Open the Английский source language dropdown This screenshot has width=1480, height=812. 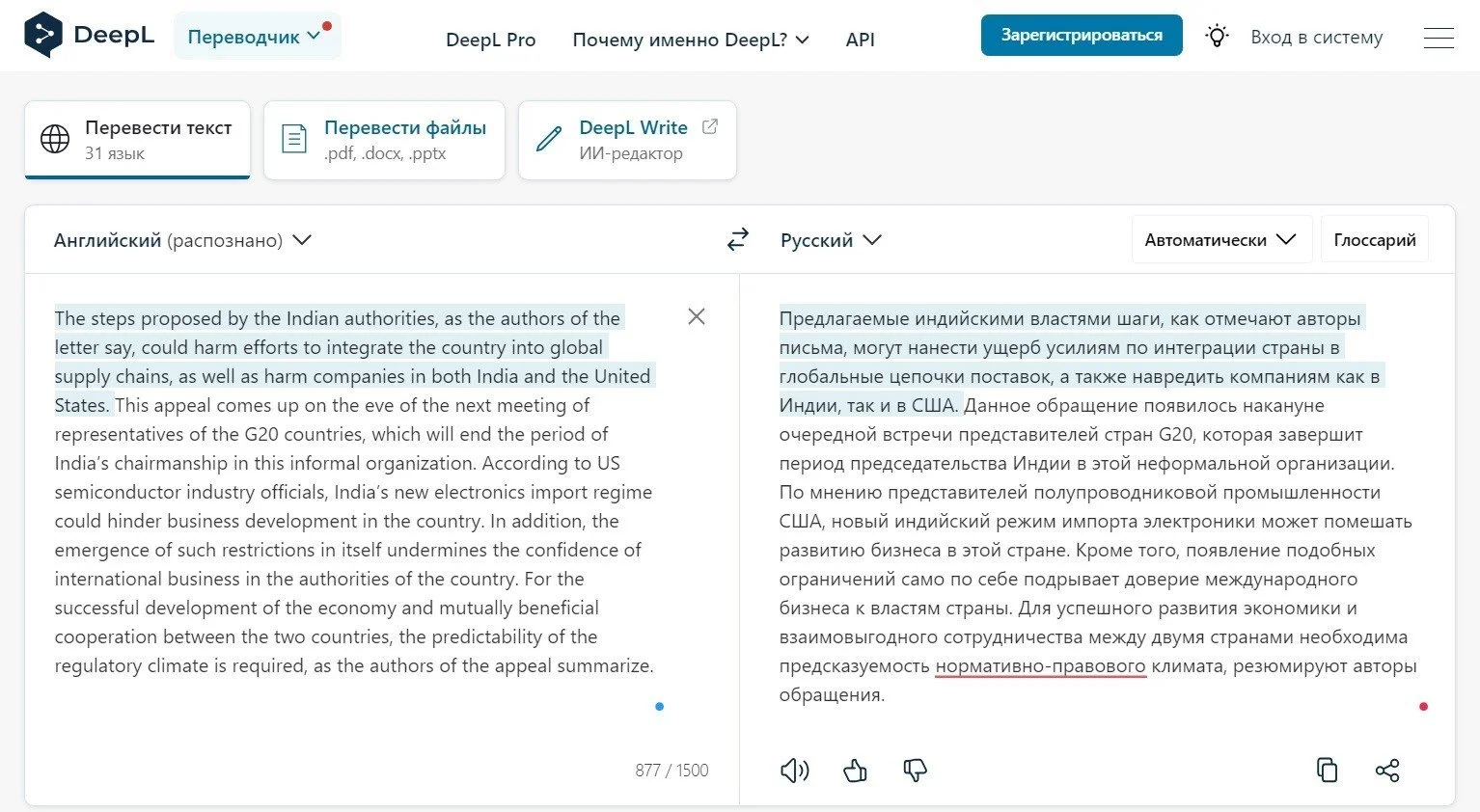click(x=182, y=240)
